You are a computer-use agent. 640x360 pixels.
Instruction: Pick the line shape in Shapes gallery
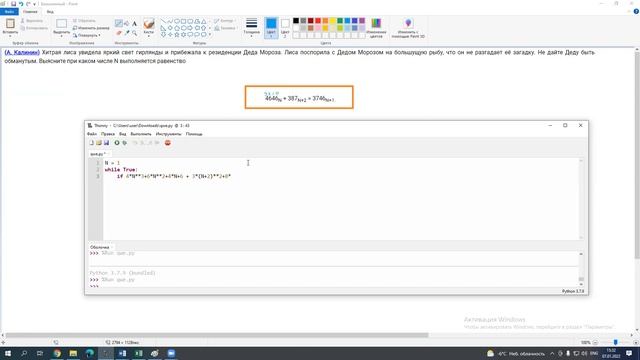pyautogui.click(x=163, y=21)
